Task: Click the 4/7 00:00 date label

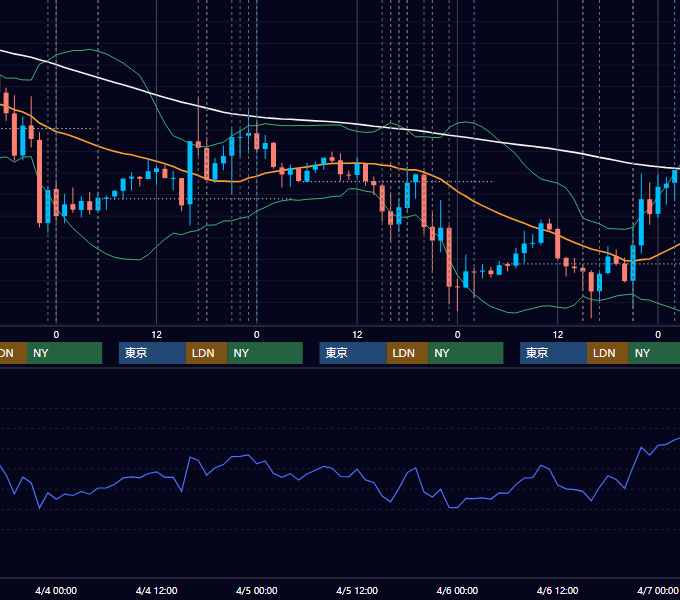Action: click(x=657, y=590)
